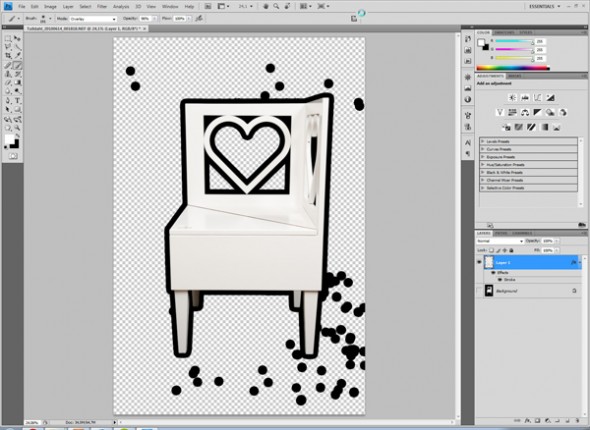Select the Healing Brush tool
The height and width of the screenshot is (430, 590).
click(x=8, y=65)
